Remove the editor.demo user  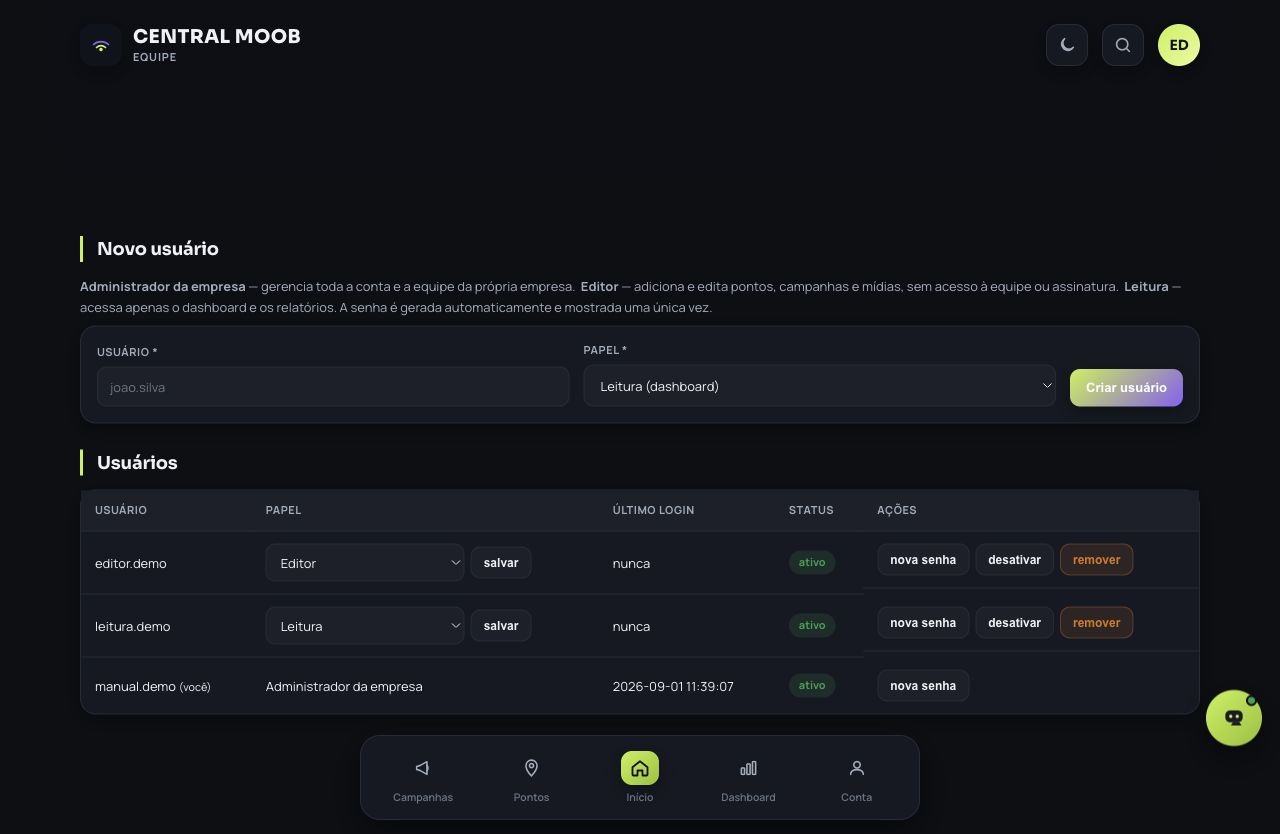click(1097, 560)
